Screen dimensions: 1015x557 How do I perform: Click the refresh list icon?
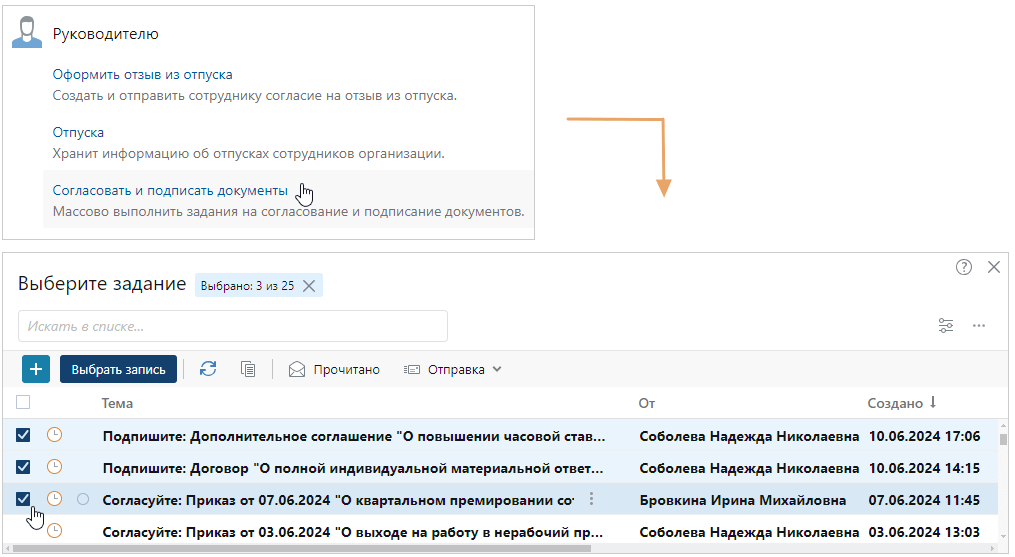(x=208, y=369)
